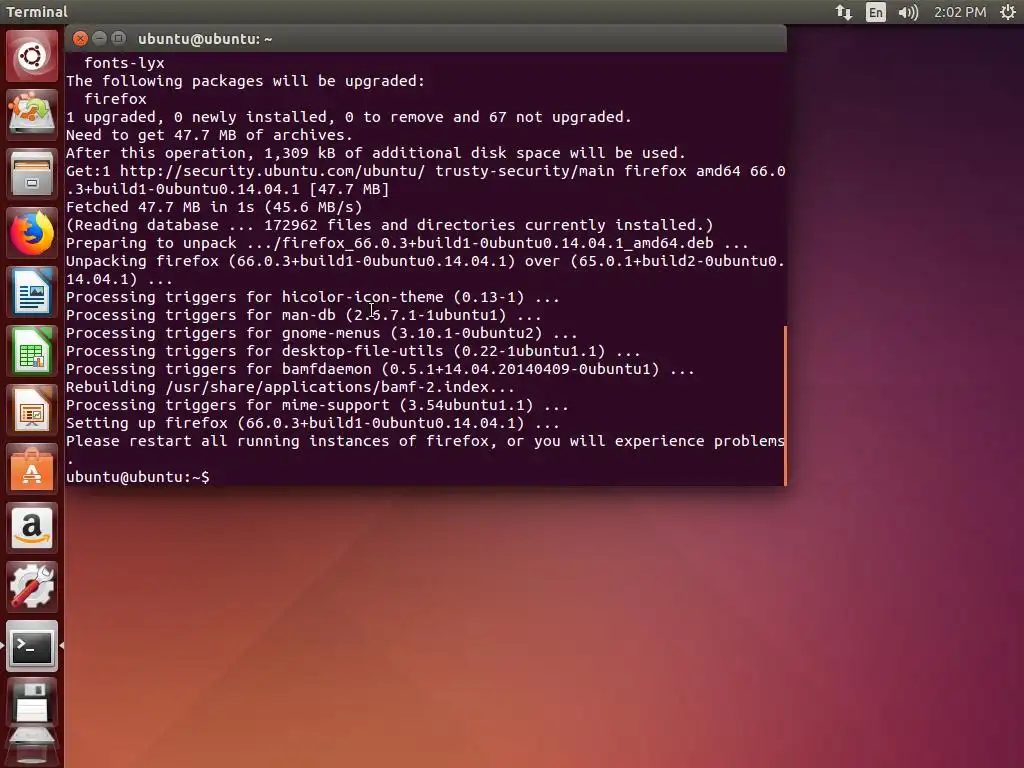Click the 'Fetched 47.7 MB in 1s' line

[214, 207]
